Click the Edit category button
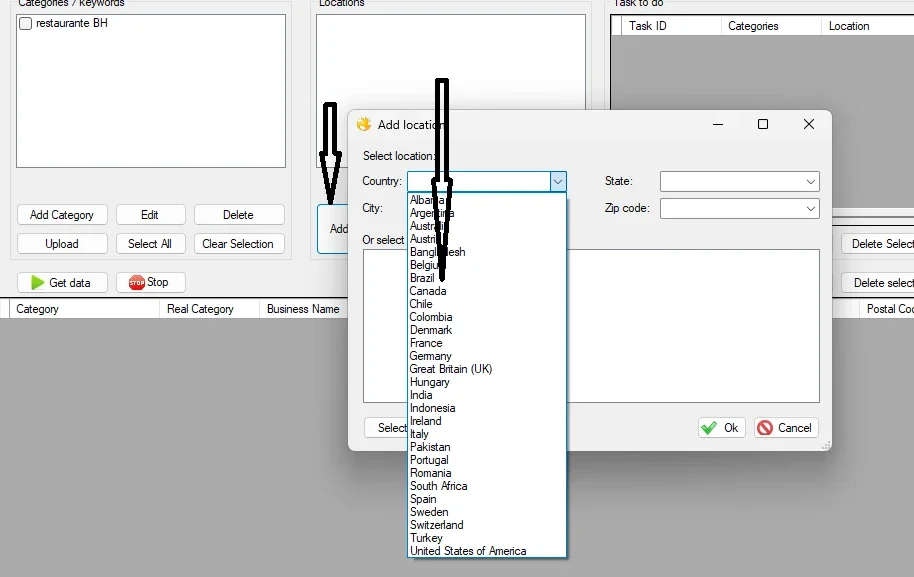The image size is (914, 577). (x=150, y=214)
